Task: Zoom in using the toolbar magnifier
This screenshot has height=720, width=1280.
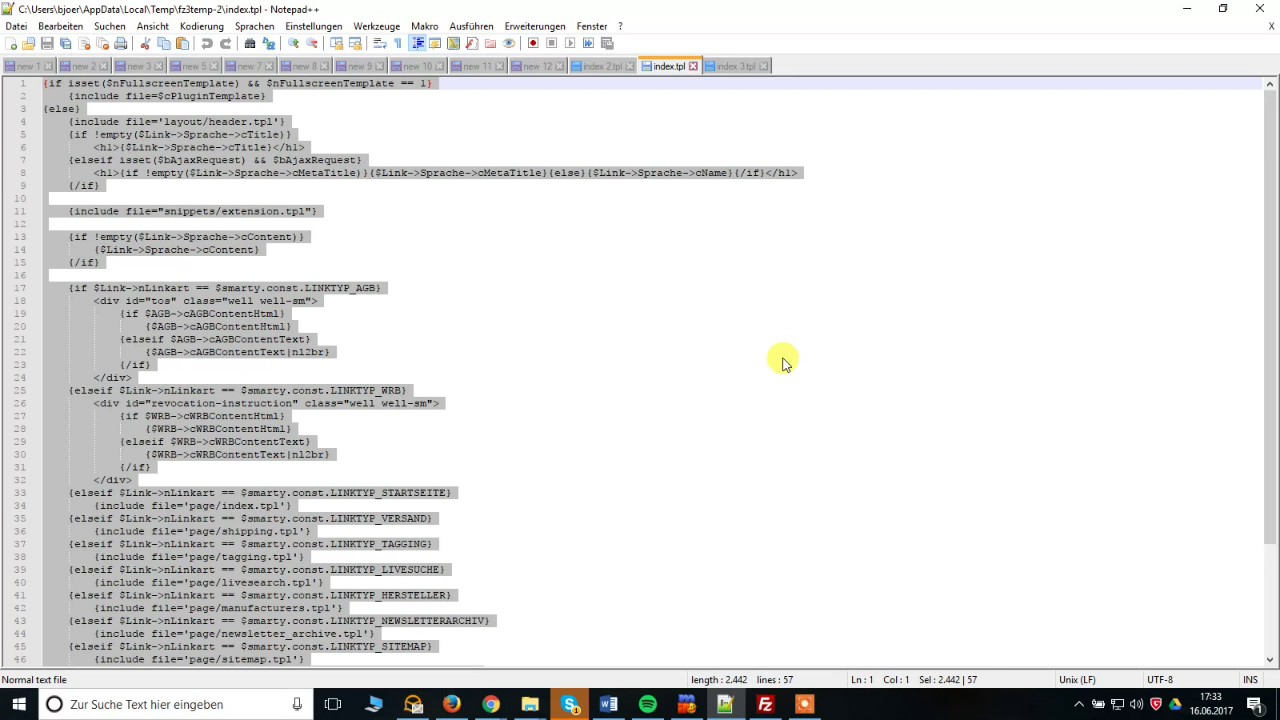Action: coord(293,43)
